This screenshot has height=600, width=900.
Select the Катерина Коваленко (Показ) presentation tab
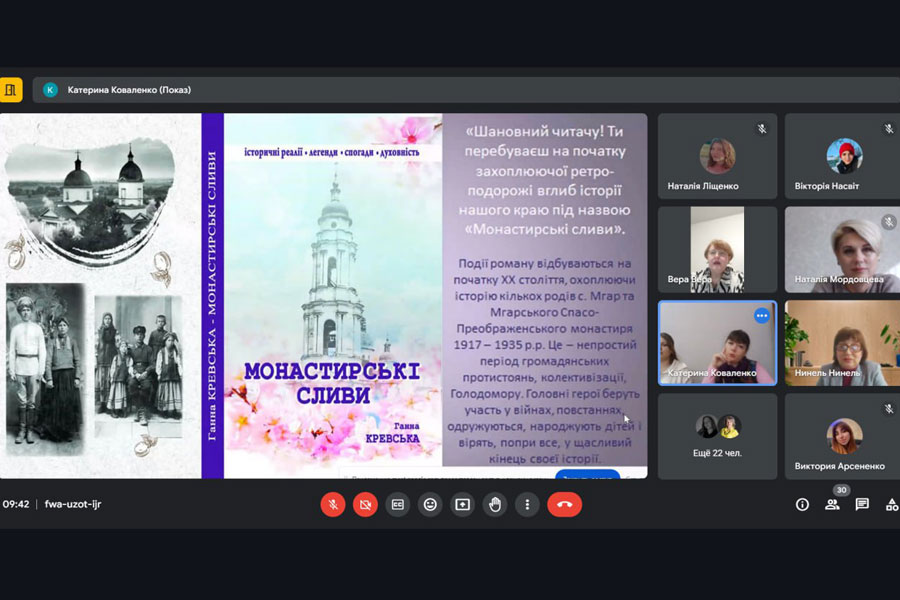(x=128, y=90)
